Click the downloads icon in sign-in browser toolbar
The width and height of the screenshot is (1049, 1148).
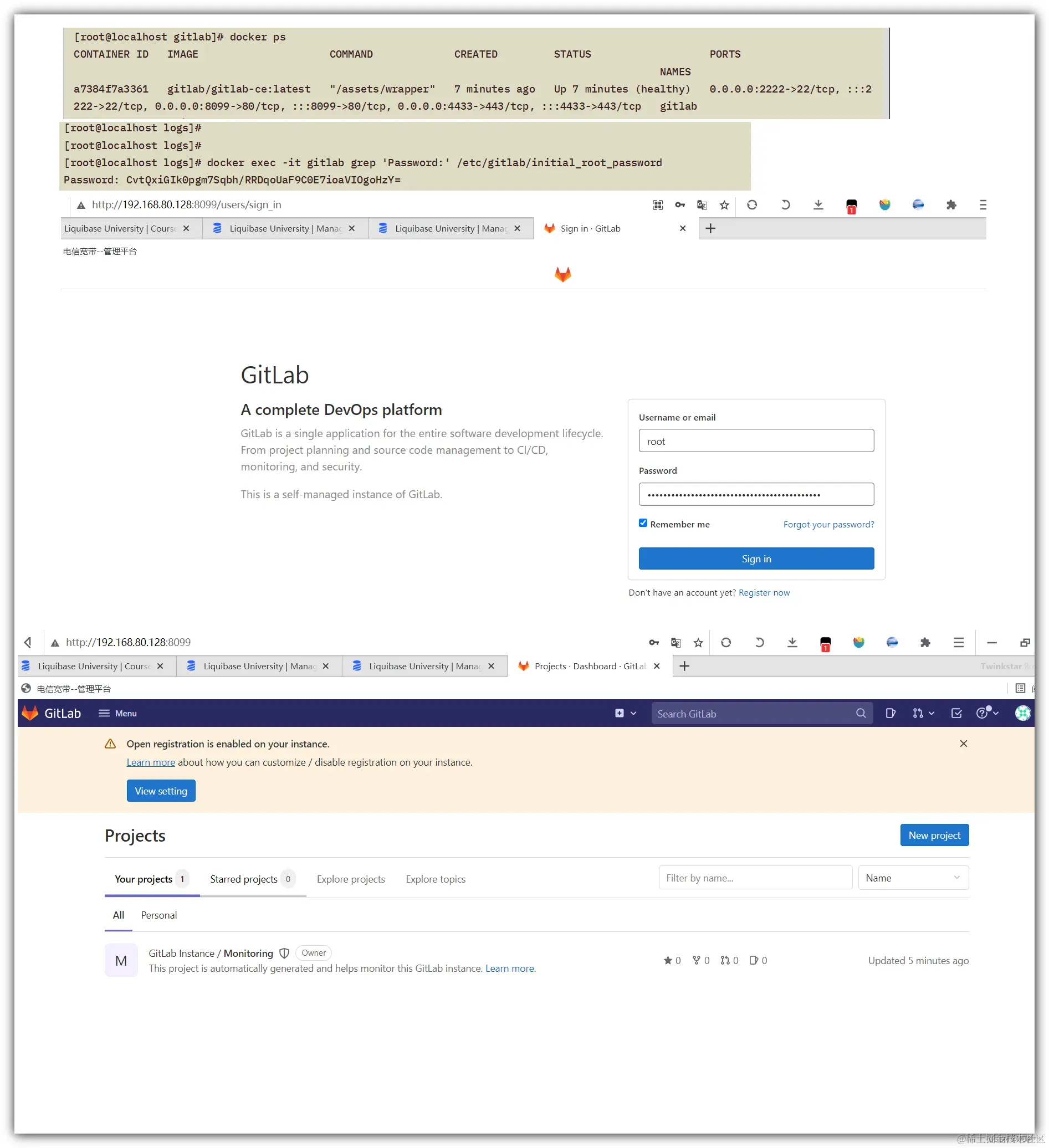click(x=818, y=205)
